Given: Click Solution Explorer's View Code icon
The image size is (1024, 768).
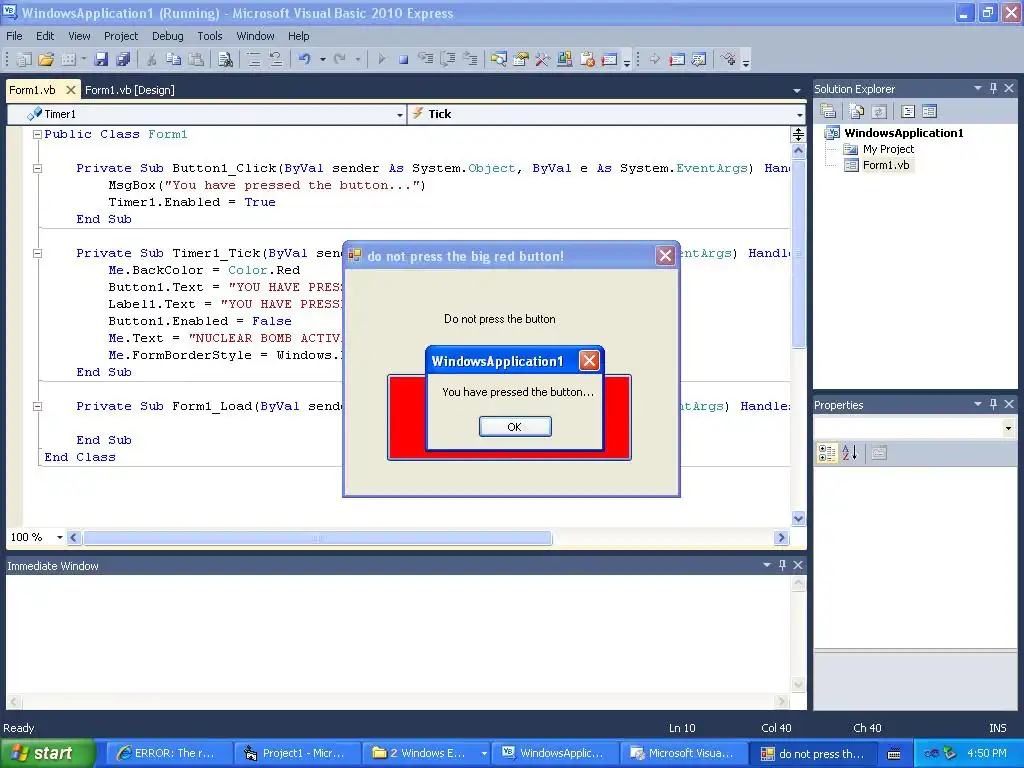Looking at the screenshot, I should (x=908, y=112).
